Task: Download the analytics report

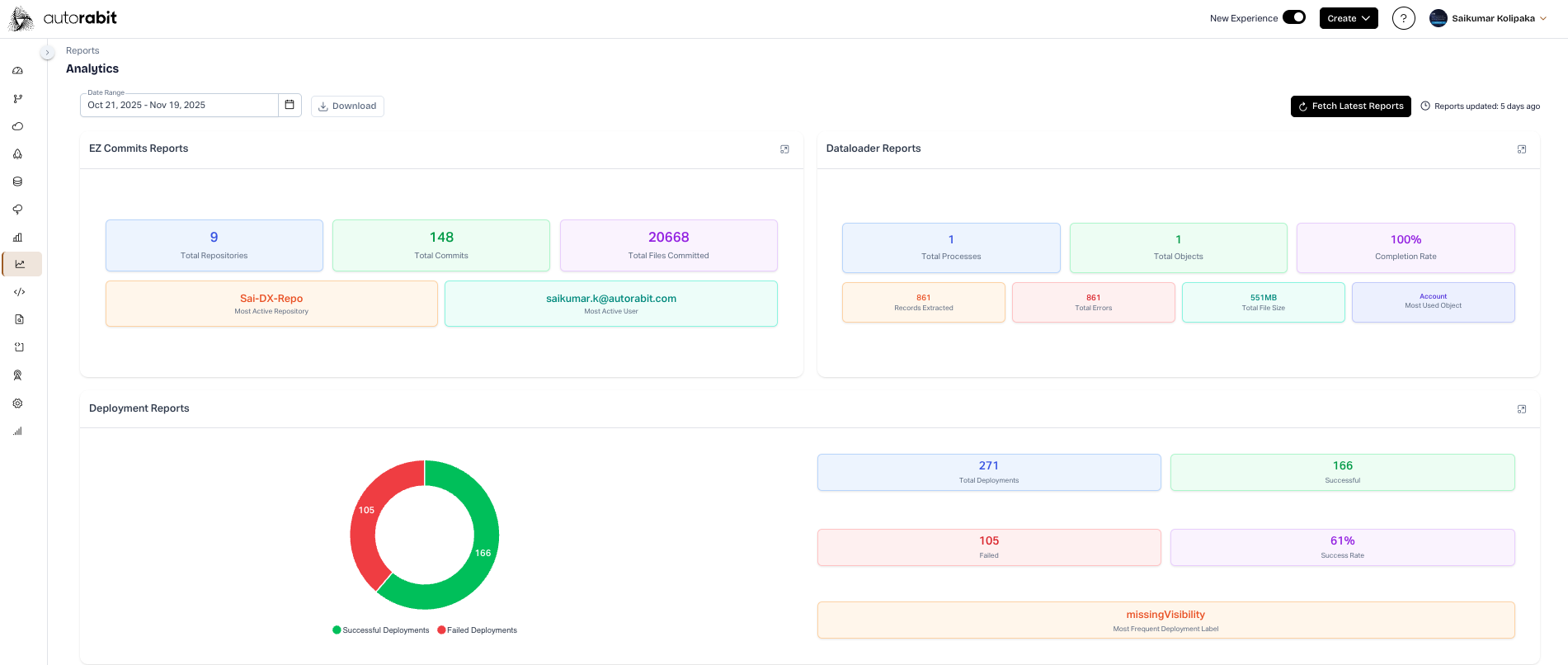Action: click(x=347, y=106)
